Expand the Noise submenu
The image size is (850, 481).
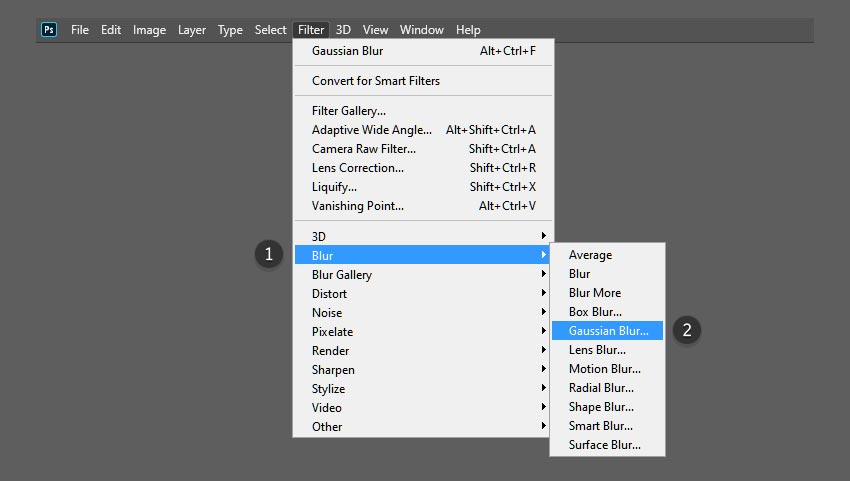(327, 313)
